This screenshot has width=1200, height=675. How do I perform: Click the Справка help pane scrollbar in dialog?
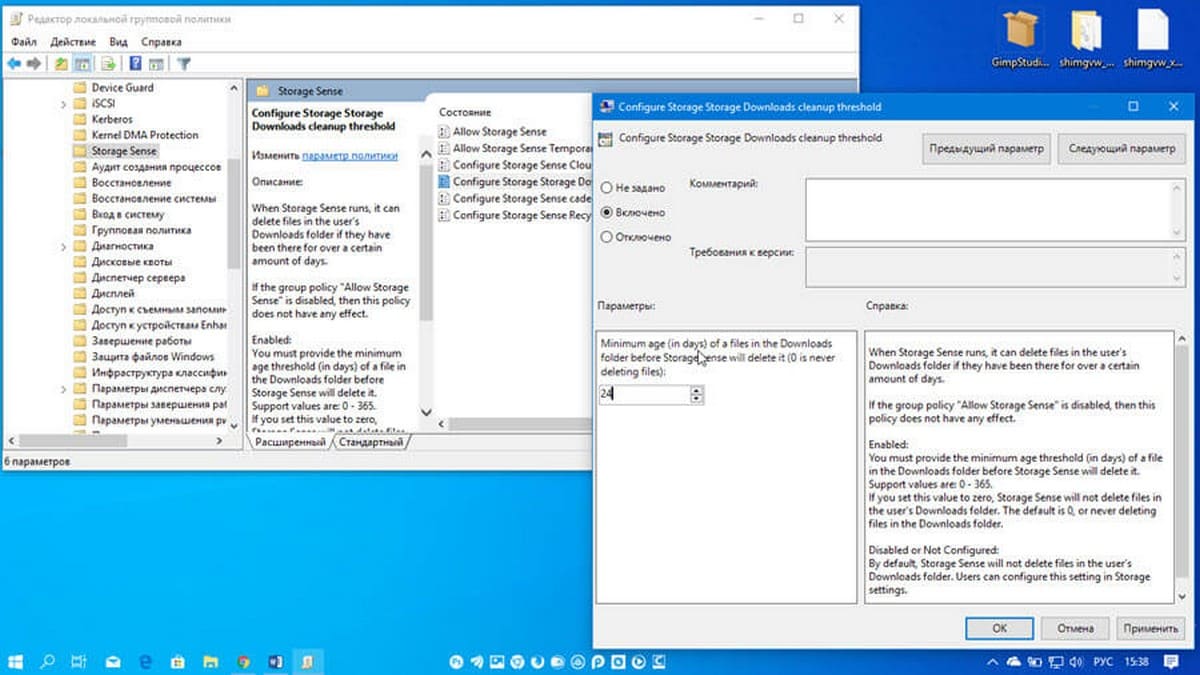[x=1182, y=467]
